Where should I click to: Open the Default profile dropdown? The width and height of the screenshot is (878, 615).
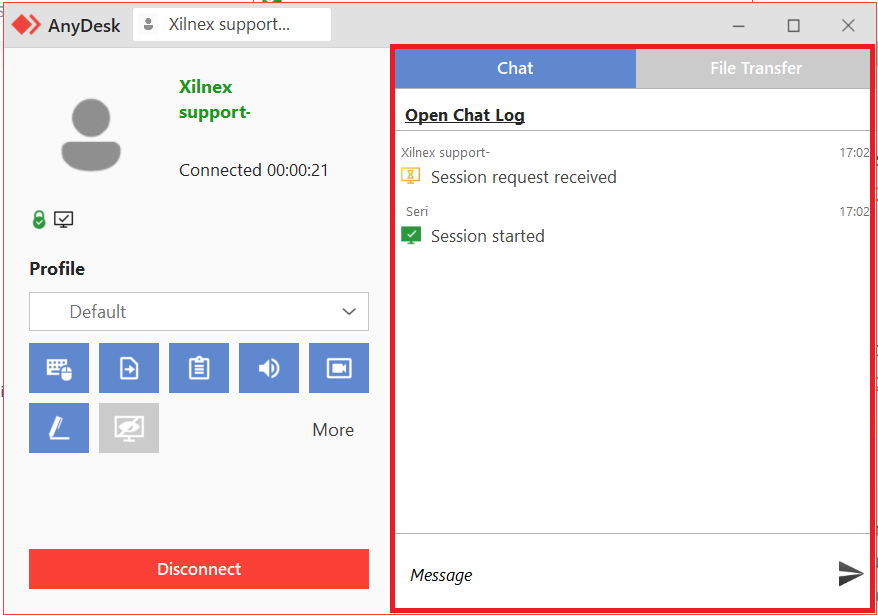[x=199, y=312]
